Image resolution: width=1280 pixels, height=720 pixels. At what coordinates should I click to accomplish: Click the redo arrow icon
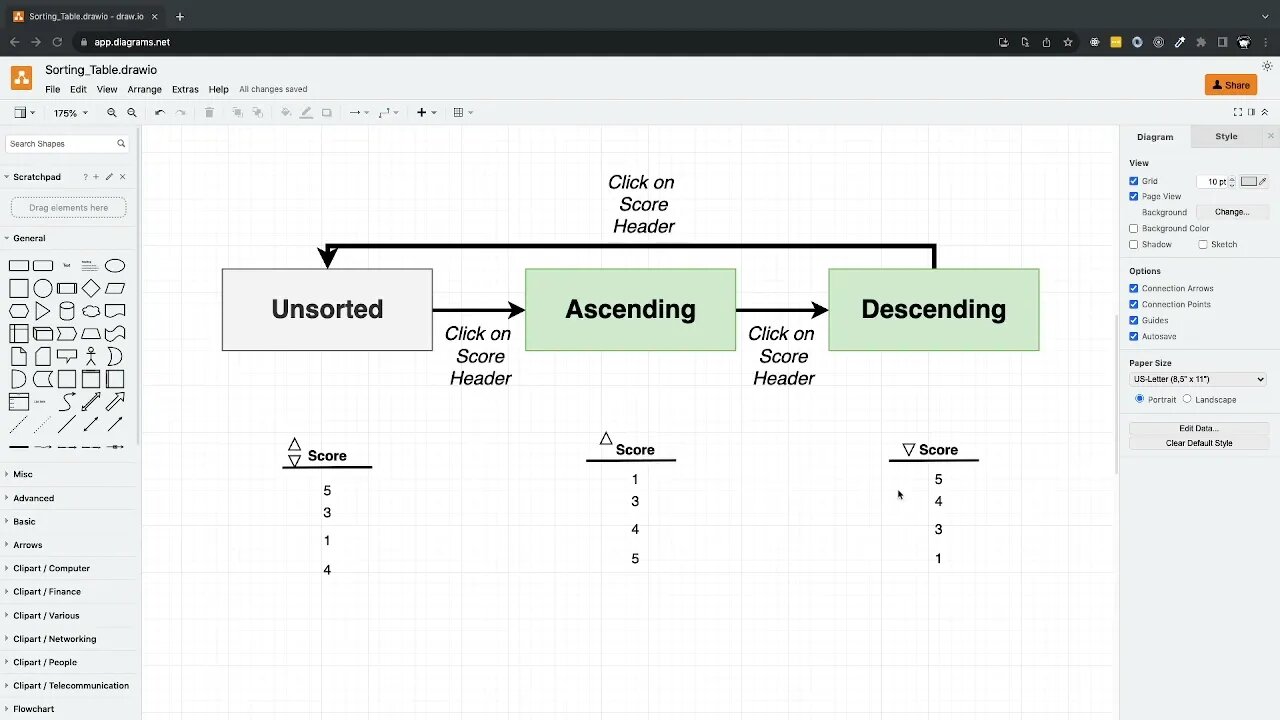click(181, 113)
